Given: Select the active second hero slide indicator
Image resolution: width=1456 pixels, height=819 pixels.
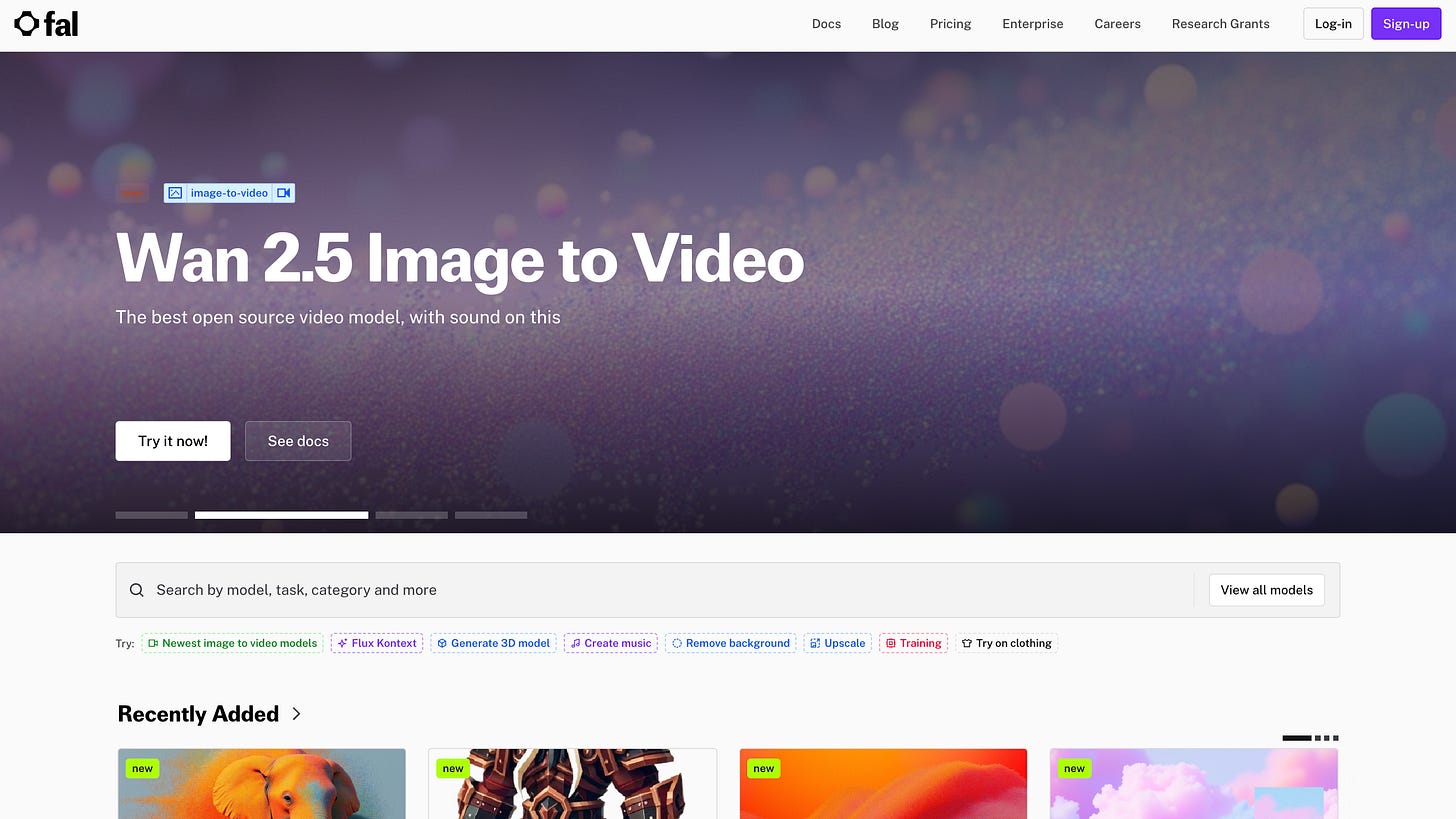Looking at the screenshot, I should (281, 515).
